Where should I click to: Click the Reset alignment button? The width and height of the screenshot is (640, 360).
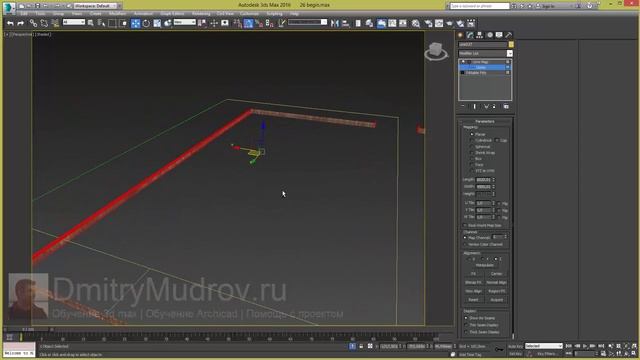pos(473,300)
